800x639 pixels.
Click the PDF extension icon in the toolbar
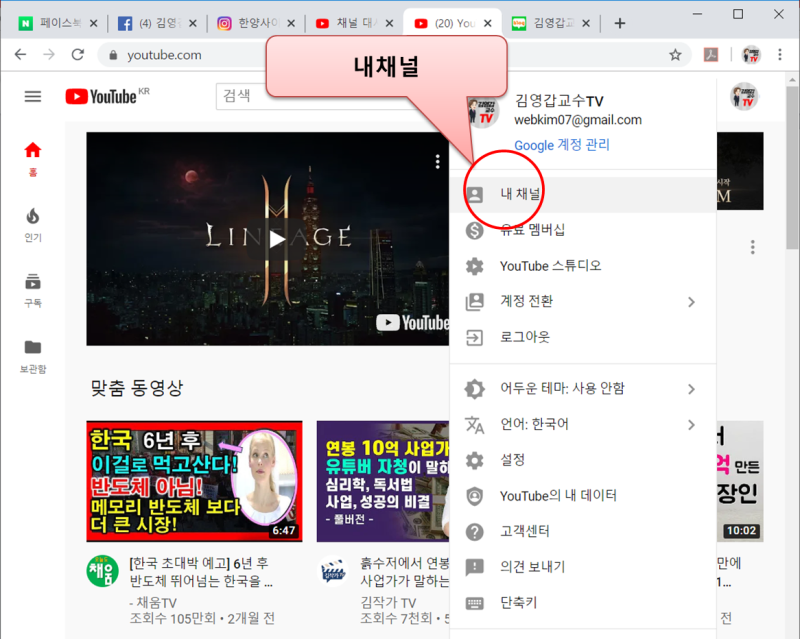711,55
